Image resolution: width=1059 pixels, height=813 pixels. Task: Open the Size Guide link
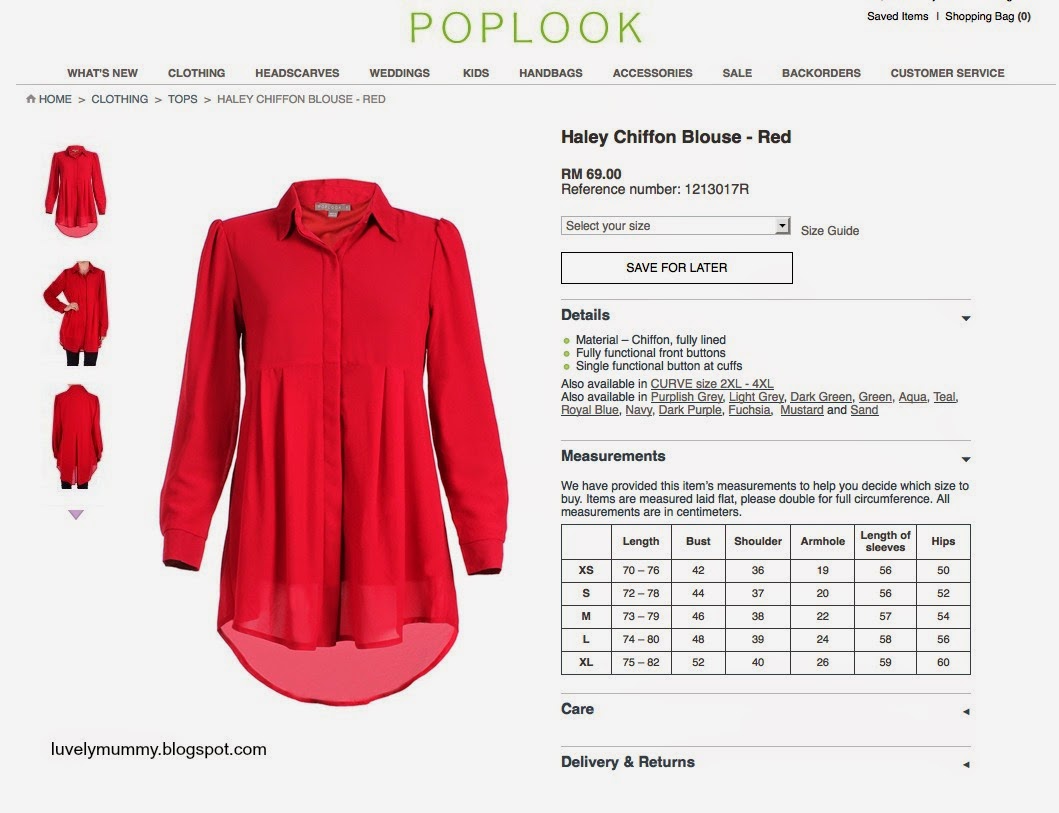click(830, 230)
